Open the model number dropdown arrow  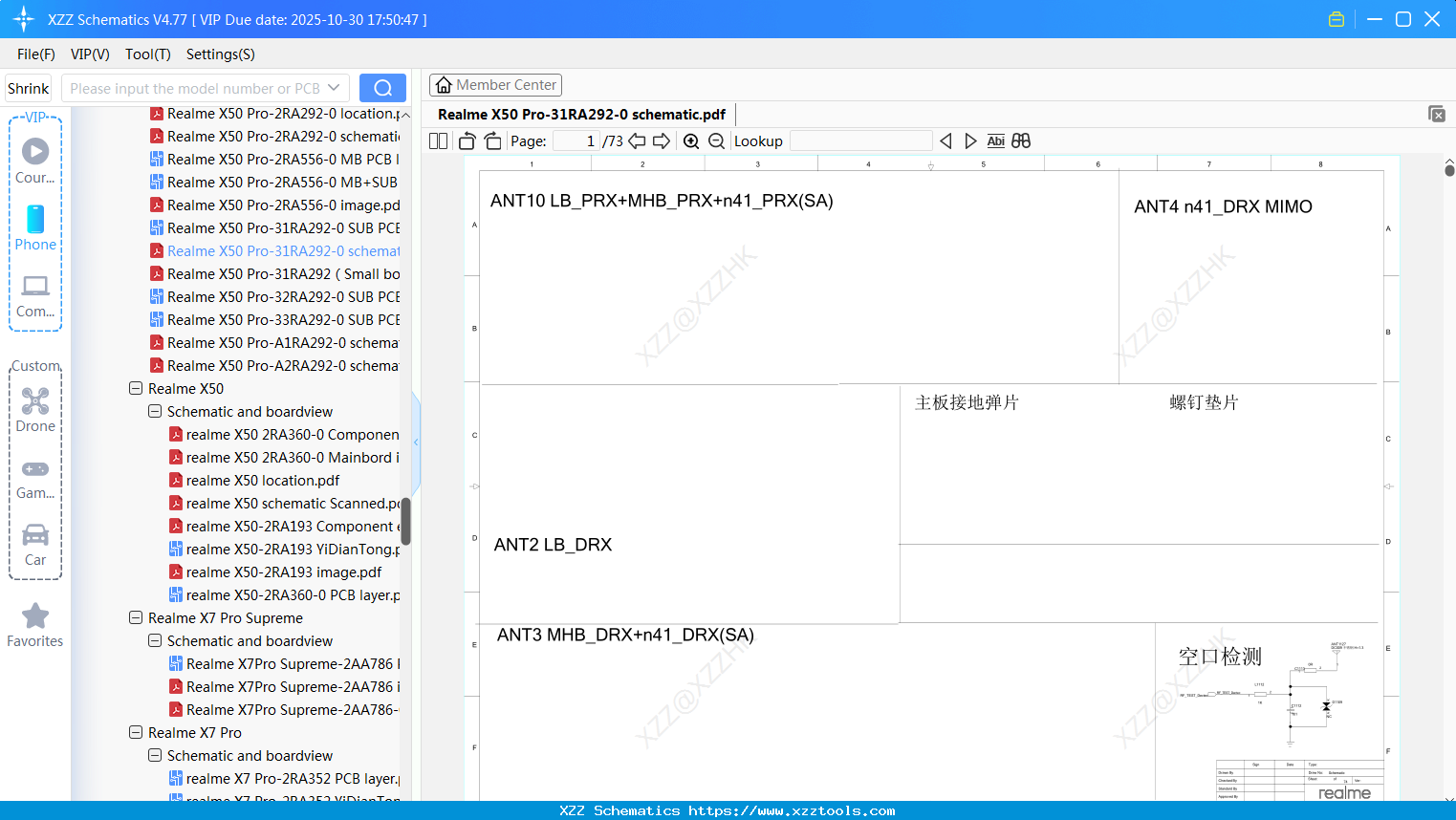pos(334,88)
